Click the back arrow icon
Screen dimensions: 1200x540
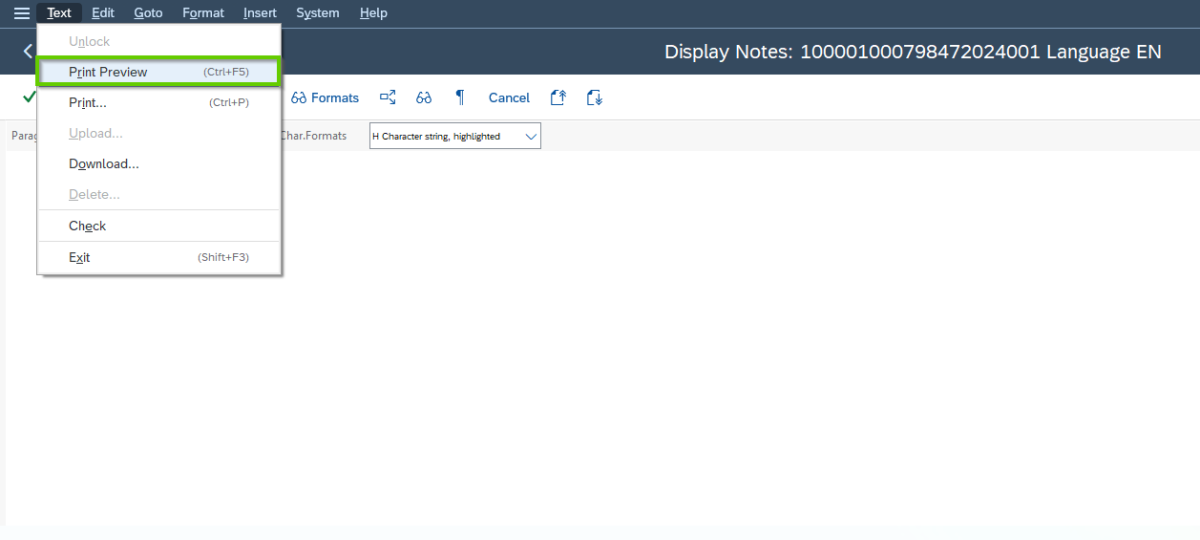coord(27,52)
